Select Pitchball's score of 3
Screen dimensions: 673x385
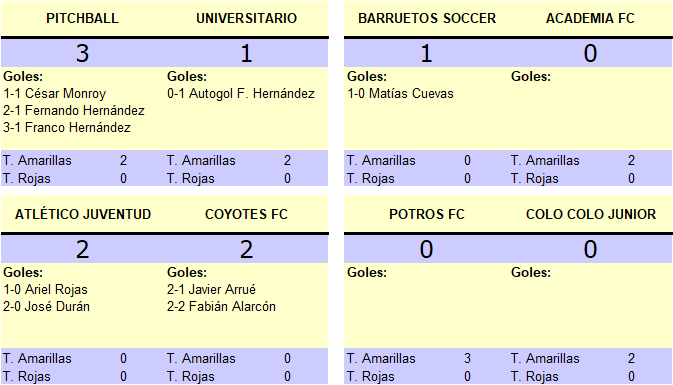[82, 53]
